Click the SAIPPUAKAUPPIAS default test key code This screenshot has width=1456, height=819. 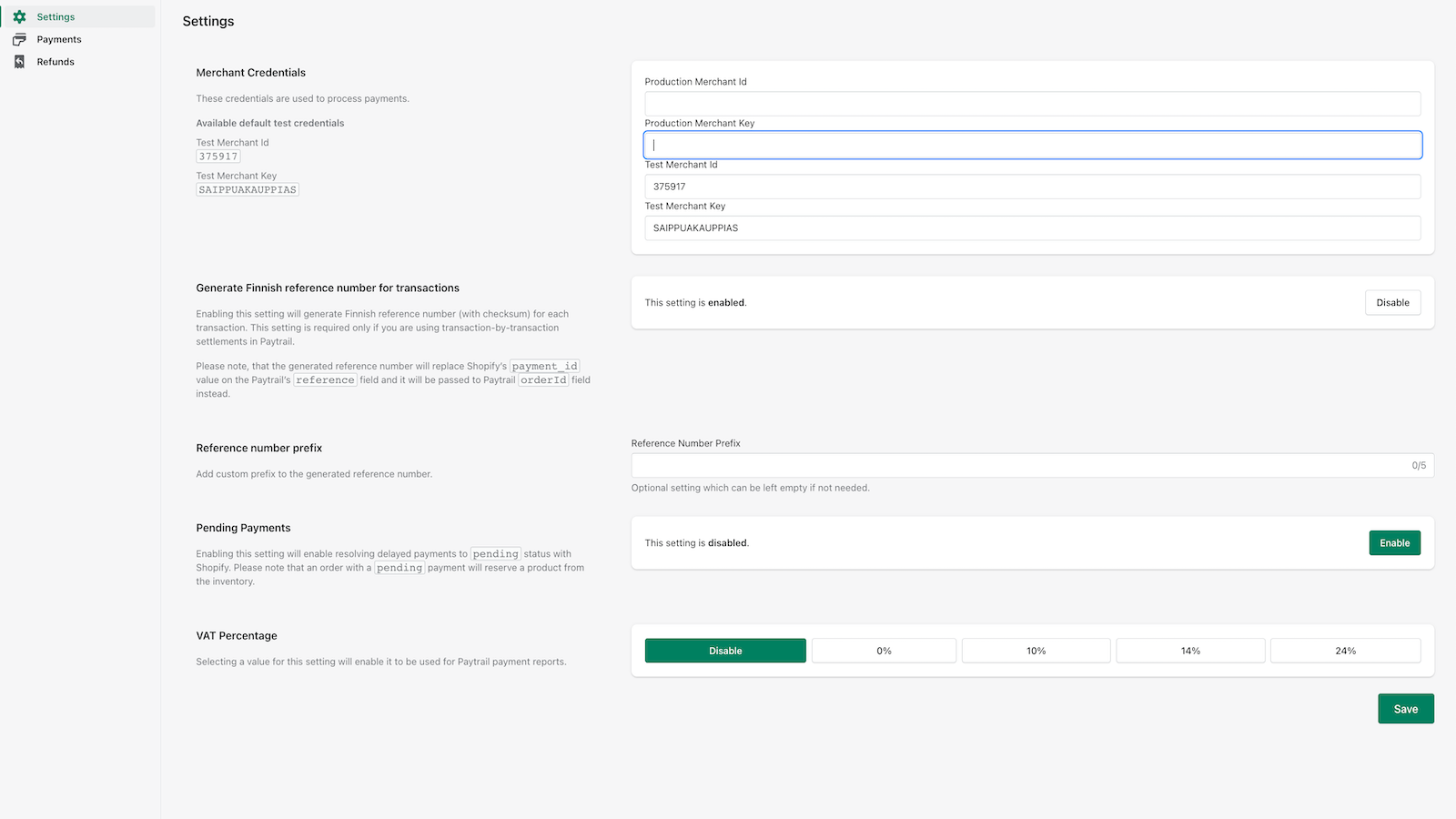click(x=248, y=189)
